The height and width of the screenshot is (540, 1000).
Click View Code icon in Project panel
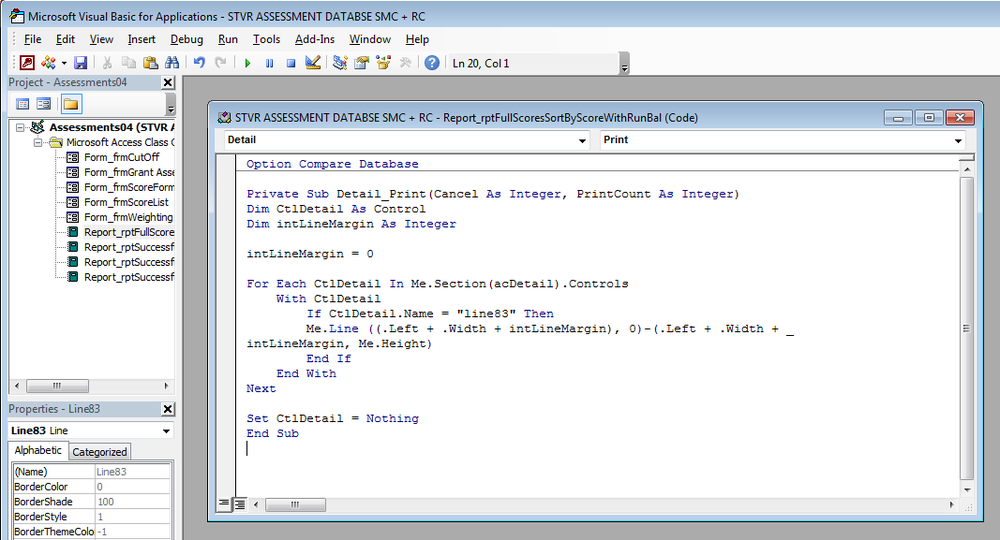22,104
